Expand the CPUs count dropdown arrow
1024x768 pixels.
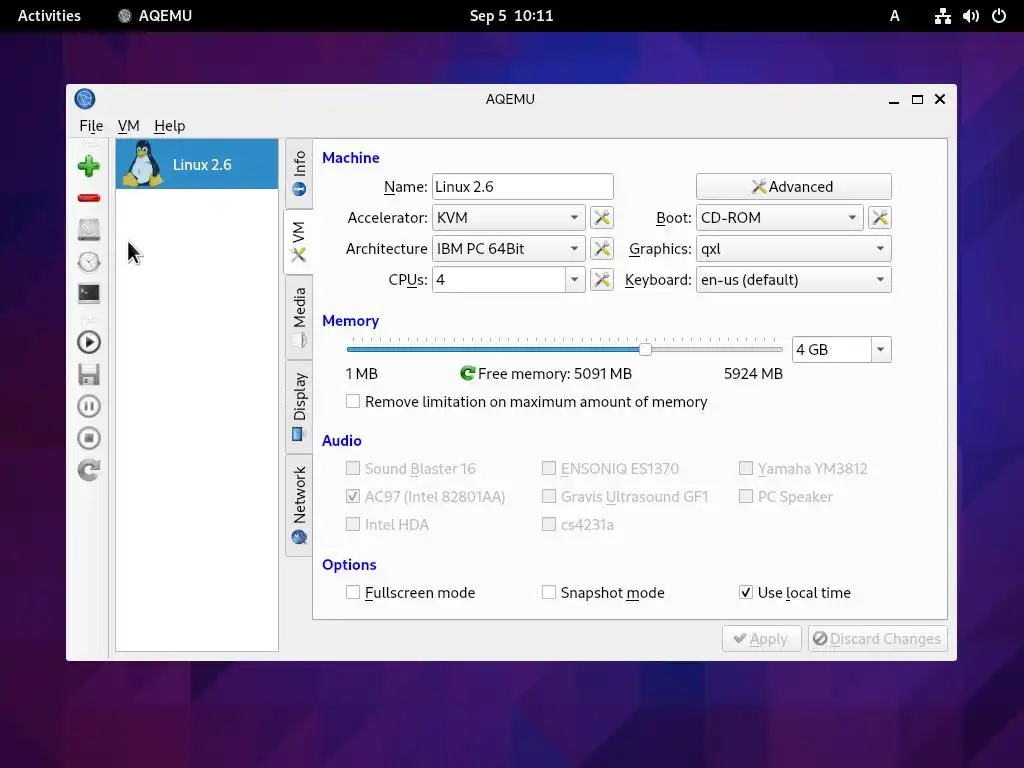point(574,280)
